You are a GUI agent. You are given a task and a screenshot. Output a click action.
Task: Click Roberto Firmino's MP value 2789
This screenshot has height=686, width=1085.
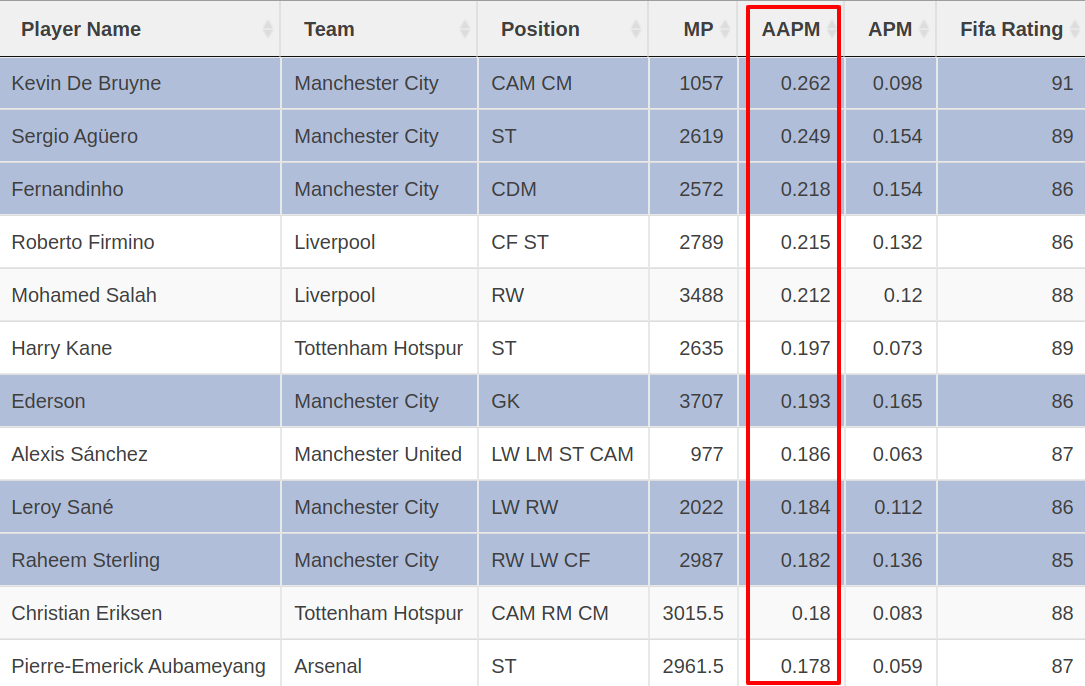click(x=701, y=242)
